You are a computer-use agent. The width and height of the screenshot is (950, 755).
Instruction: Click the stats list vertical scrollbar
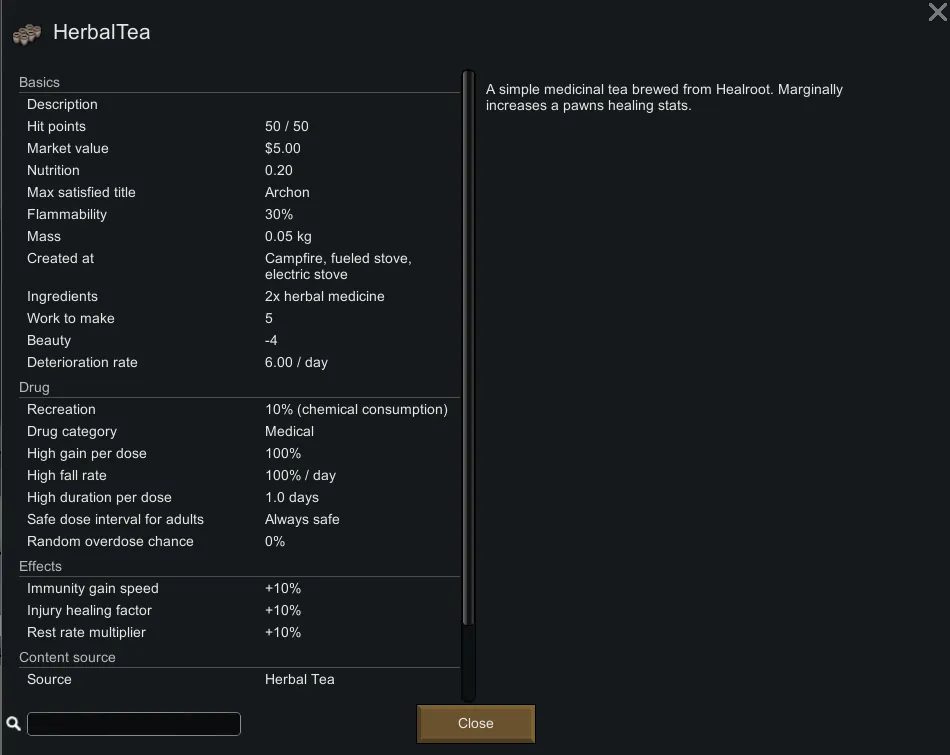pos(468,350)
